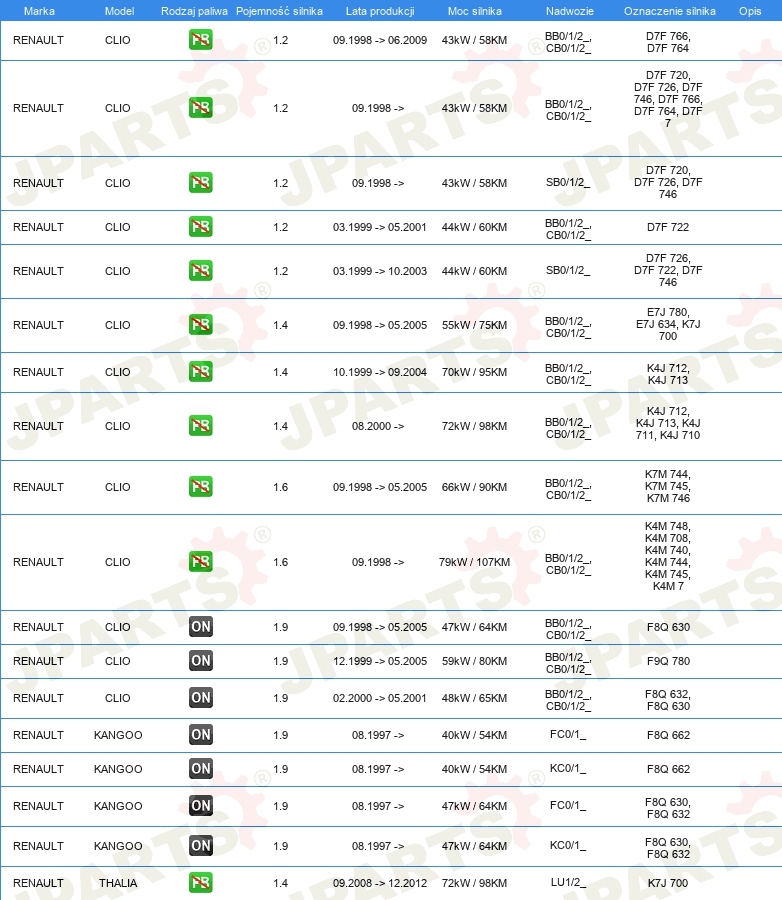Select the THALIA model cell

(118, 883)
